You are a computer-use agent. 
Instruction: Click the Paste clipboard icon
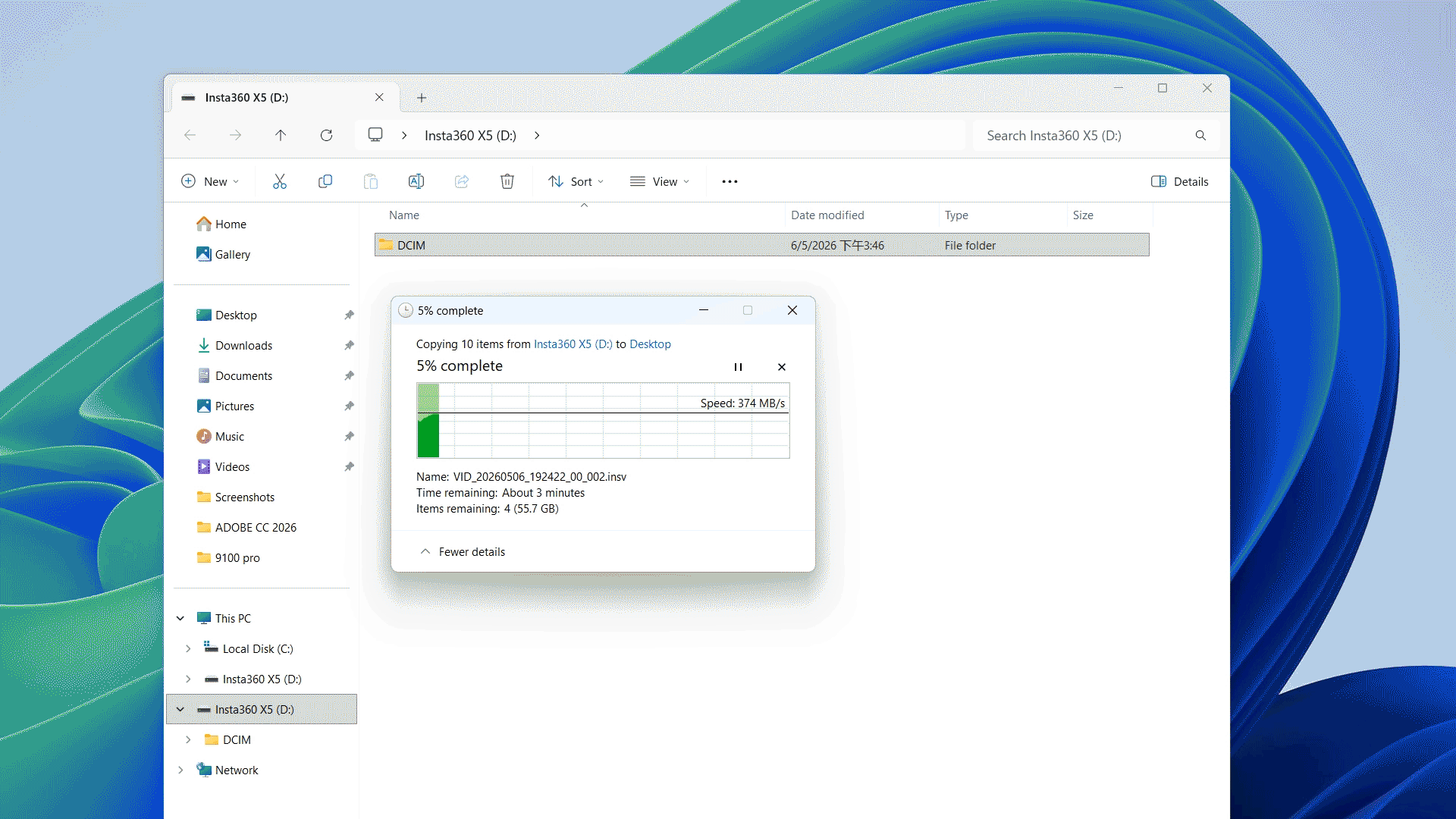click(x=371, y=181)
